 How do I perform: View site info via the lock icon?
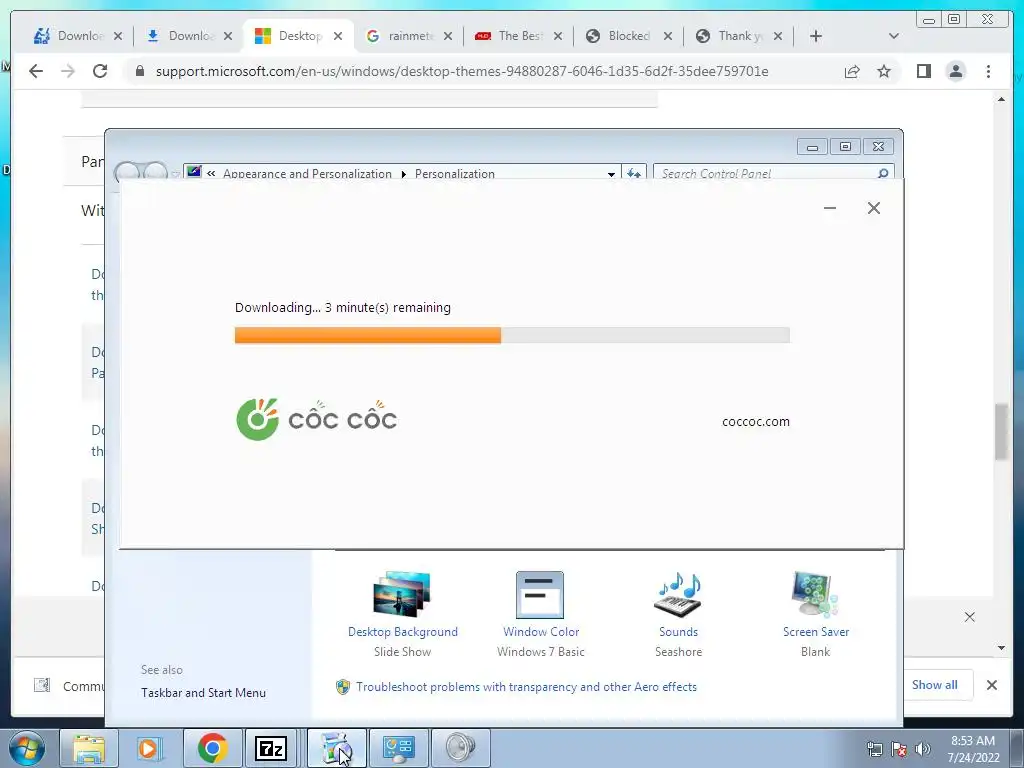139,71
